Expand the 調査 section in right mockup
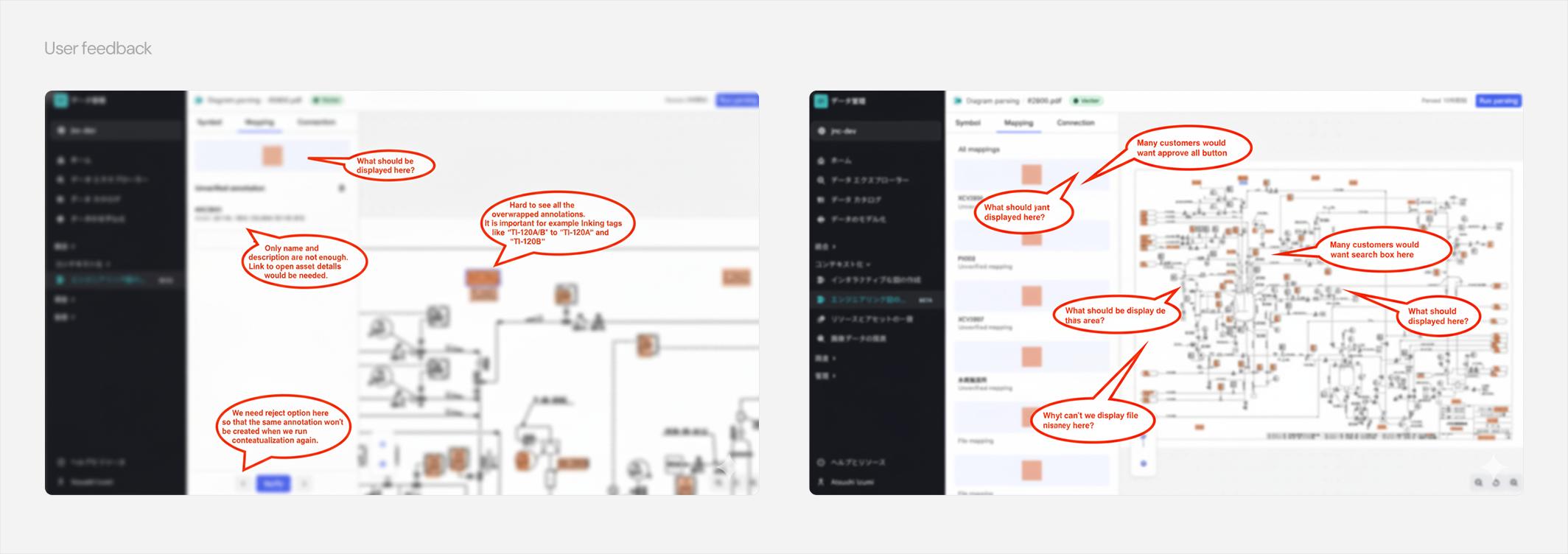1568x554 pixels. [x=825, y=358]
